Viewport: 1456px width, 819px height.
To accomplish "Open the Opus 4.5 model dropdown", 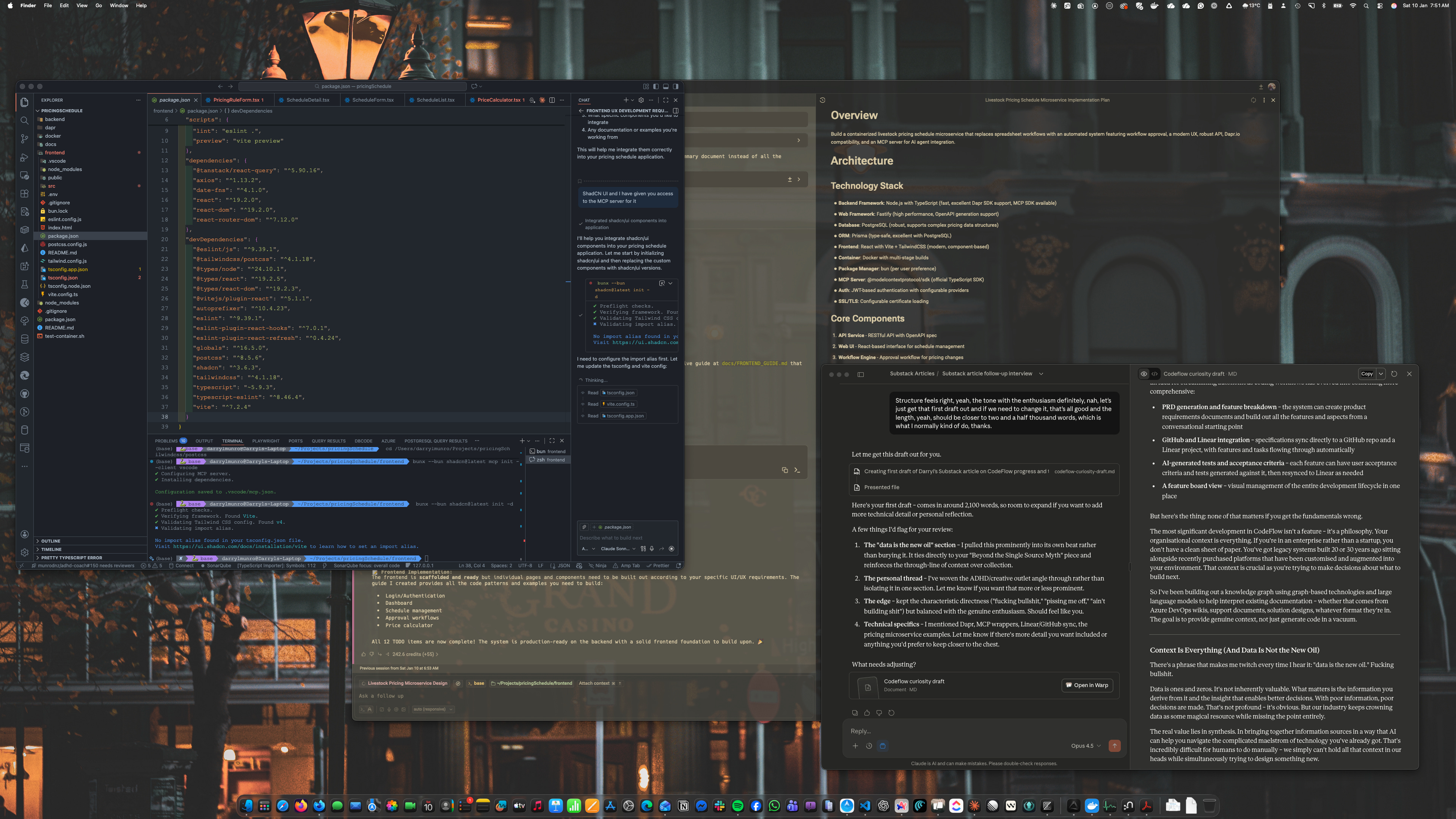I will point(1086,745).
